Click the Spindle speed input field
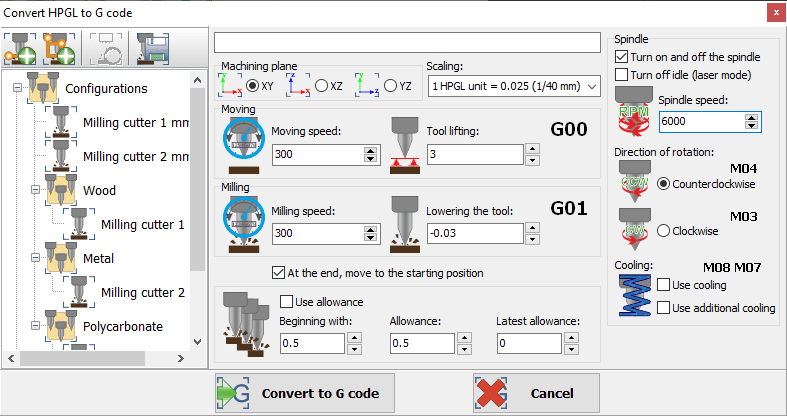Image resolution: width=787 pixels, height=416 pixels. pyautogui.click(x=702, y=121)
